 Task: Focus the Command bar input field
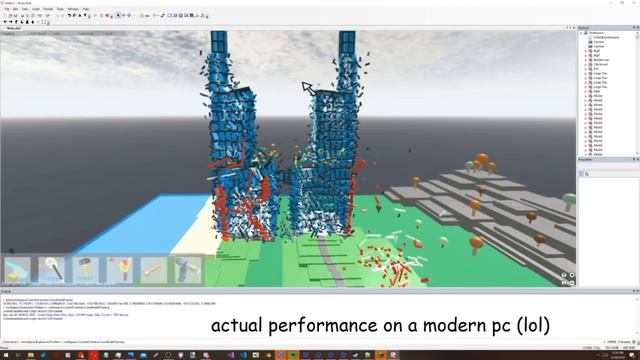pos(310,342)
